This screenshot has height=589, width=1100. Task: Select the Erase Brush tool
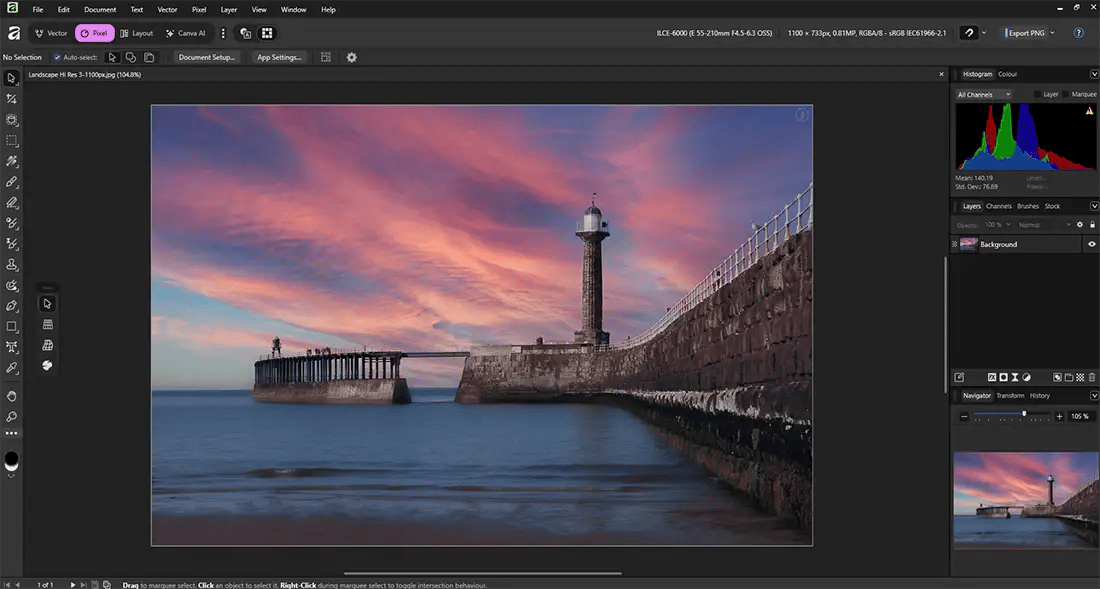11,203
